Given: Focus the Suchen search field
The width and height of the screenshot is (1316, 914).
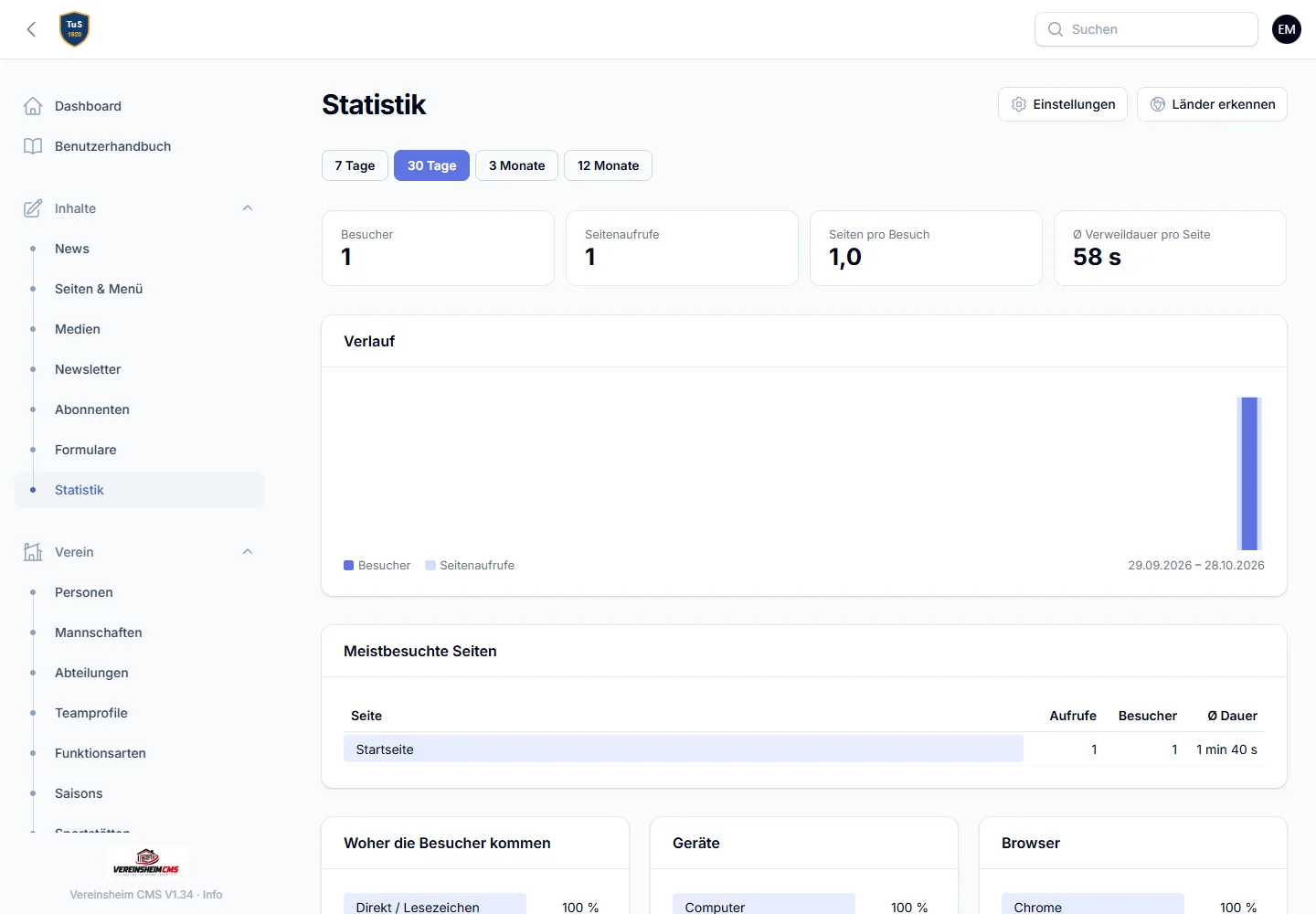Looking at the screenshot, I should (1146, 29).
